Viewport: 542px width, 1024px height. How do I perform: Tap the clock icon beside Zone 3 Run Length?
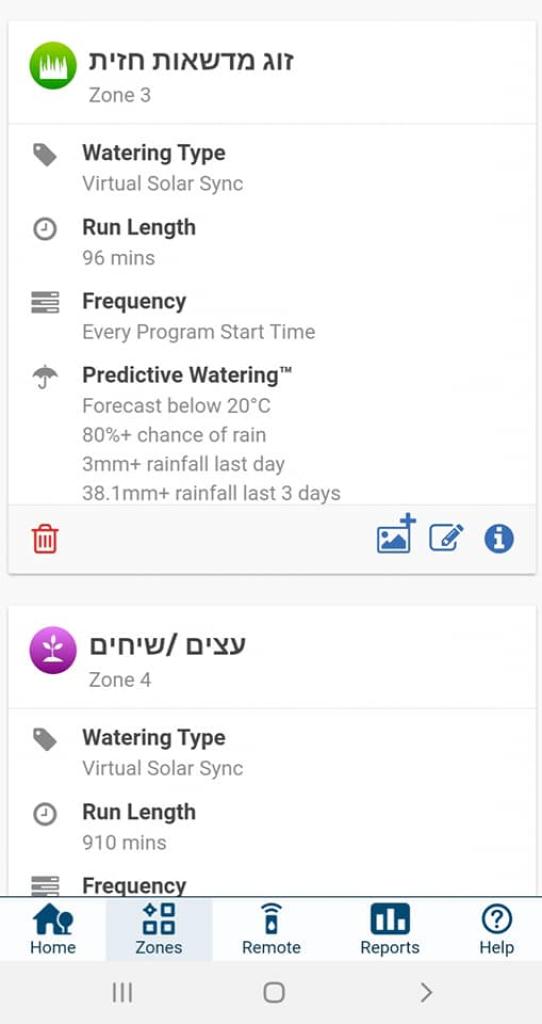click(x=45, y=229)
